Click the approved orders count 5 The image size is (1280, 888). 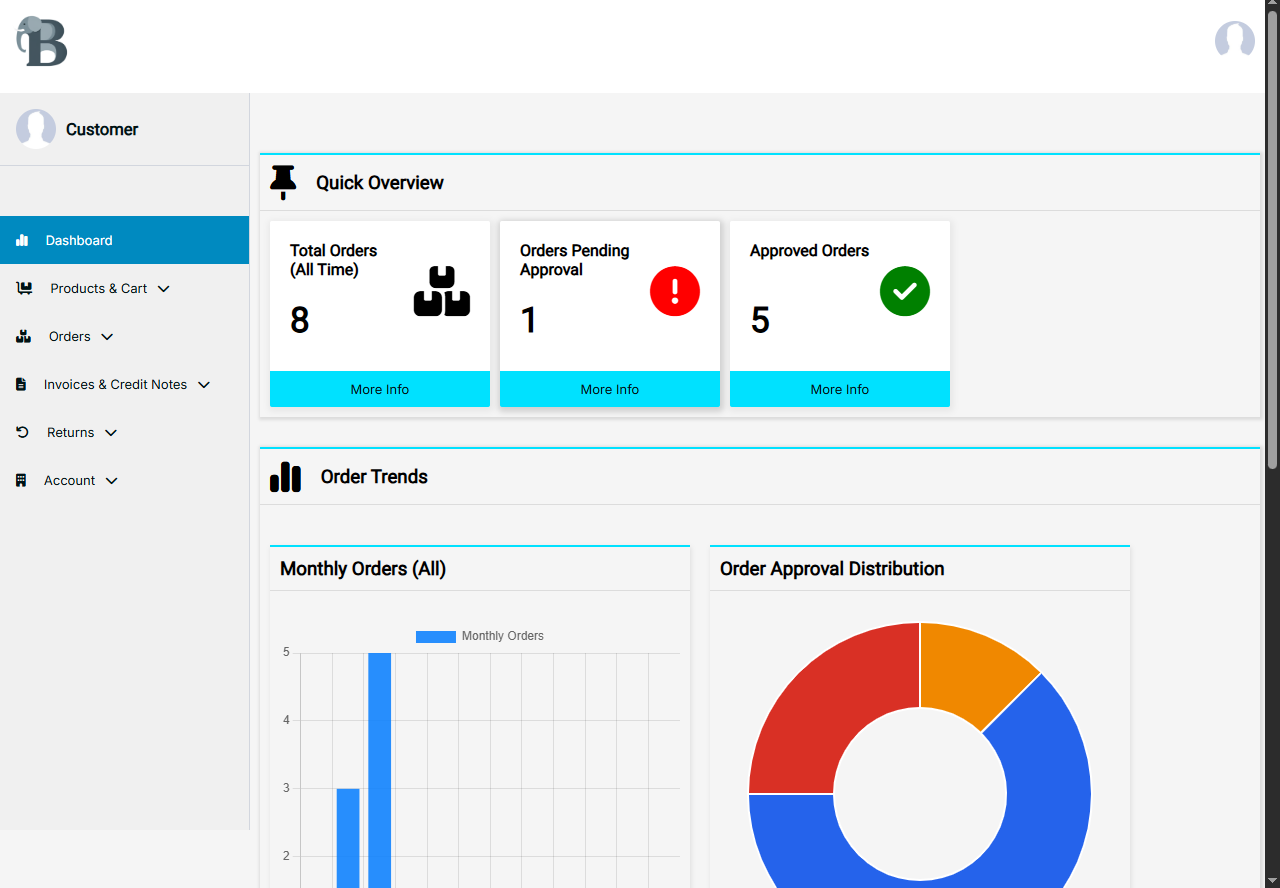760,320
